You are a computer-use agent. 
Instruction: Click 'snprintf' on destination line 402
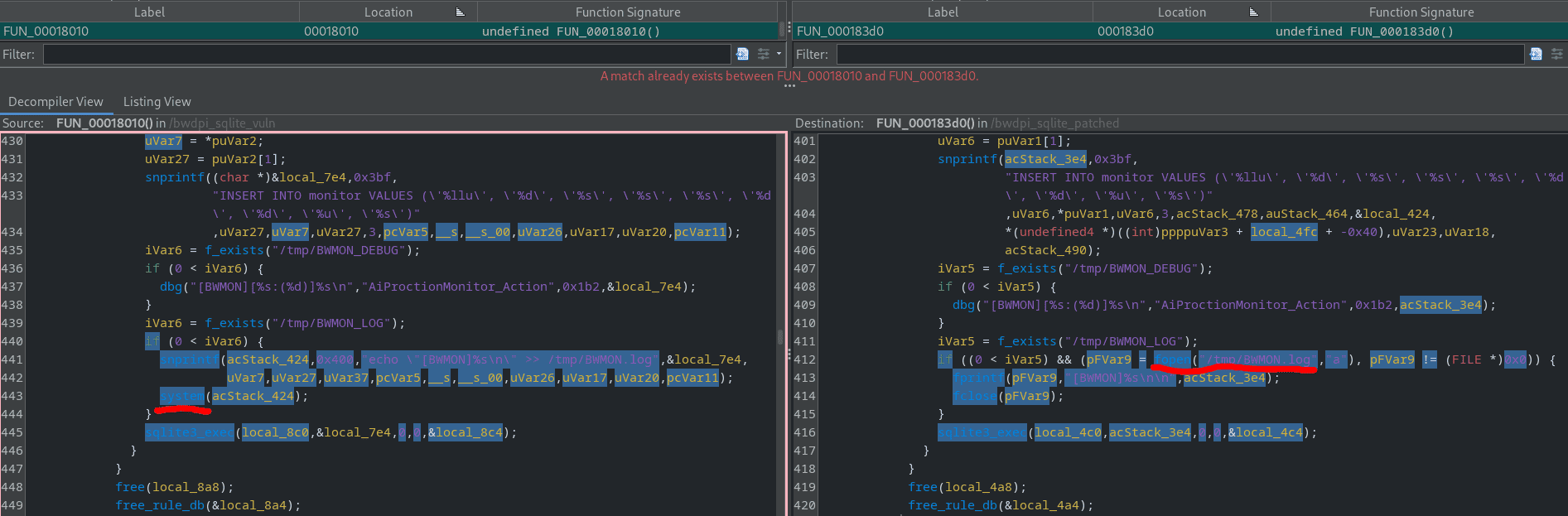coord(967,159)
